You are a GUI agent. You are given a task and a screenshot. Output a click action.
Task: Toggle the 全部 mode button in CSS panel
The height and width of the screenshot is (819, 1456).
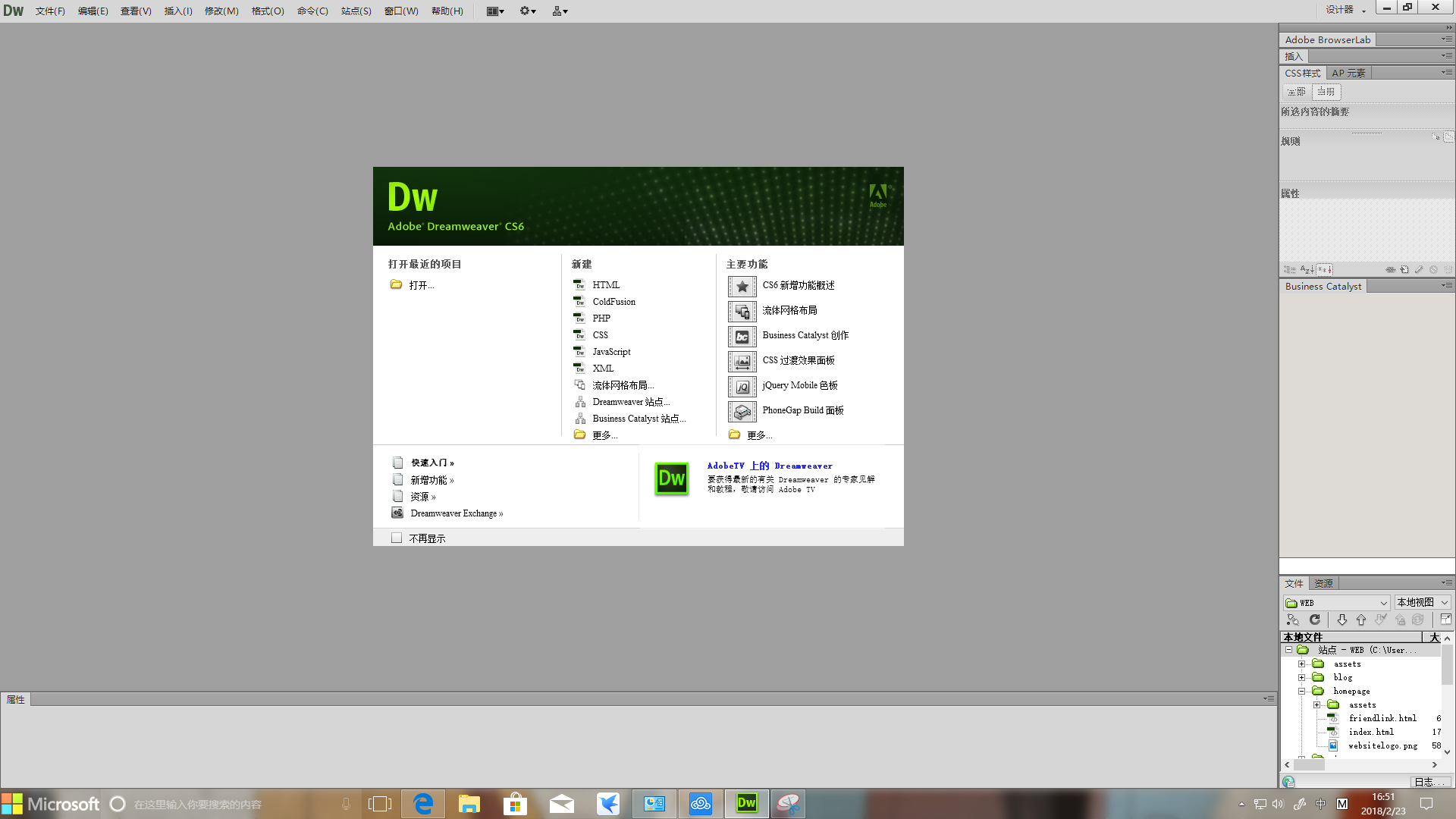1296,92
